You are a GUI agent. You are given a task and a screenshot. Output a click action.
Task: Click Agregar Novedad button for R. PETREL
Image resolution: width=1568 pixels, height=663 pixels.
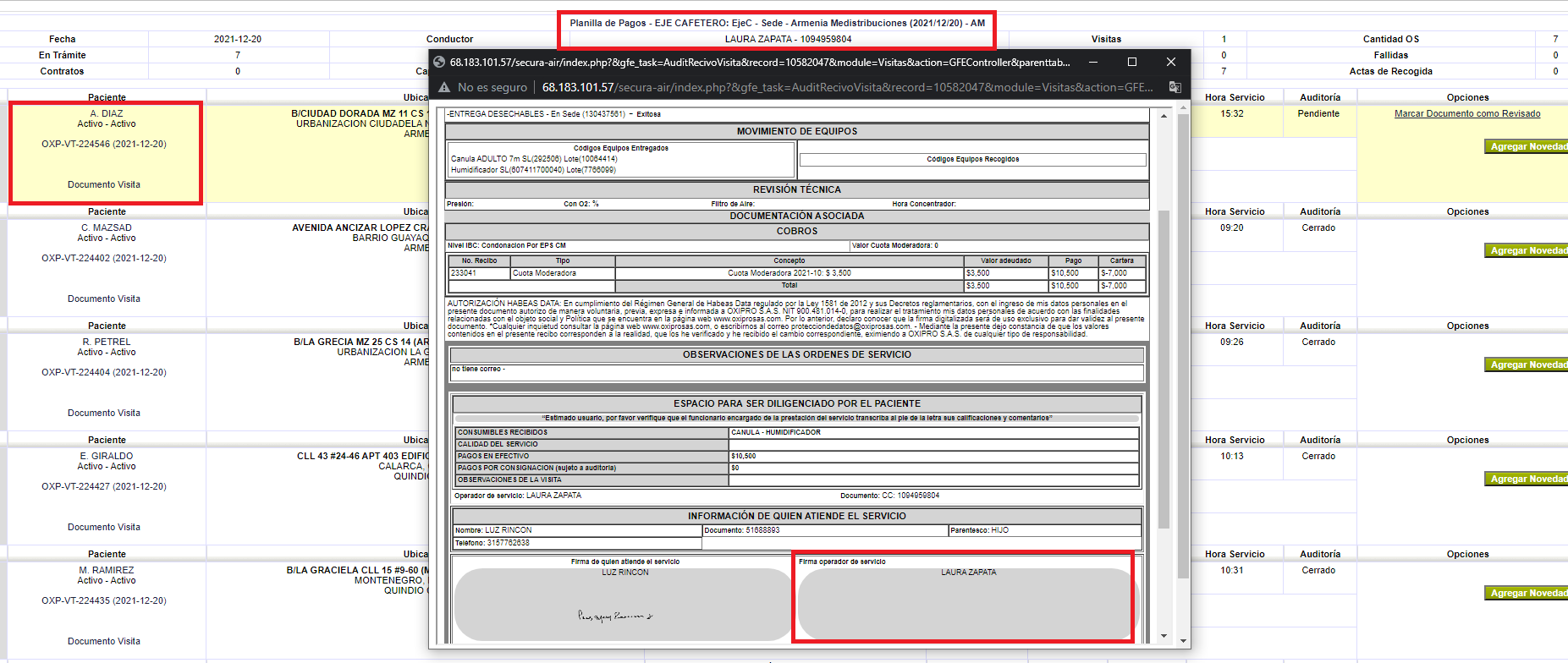click(x=1527, y=364)
